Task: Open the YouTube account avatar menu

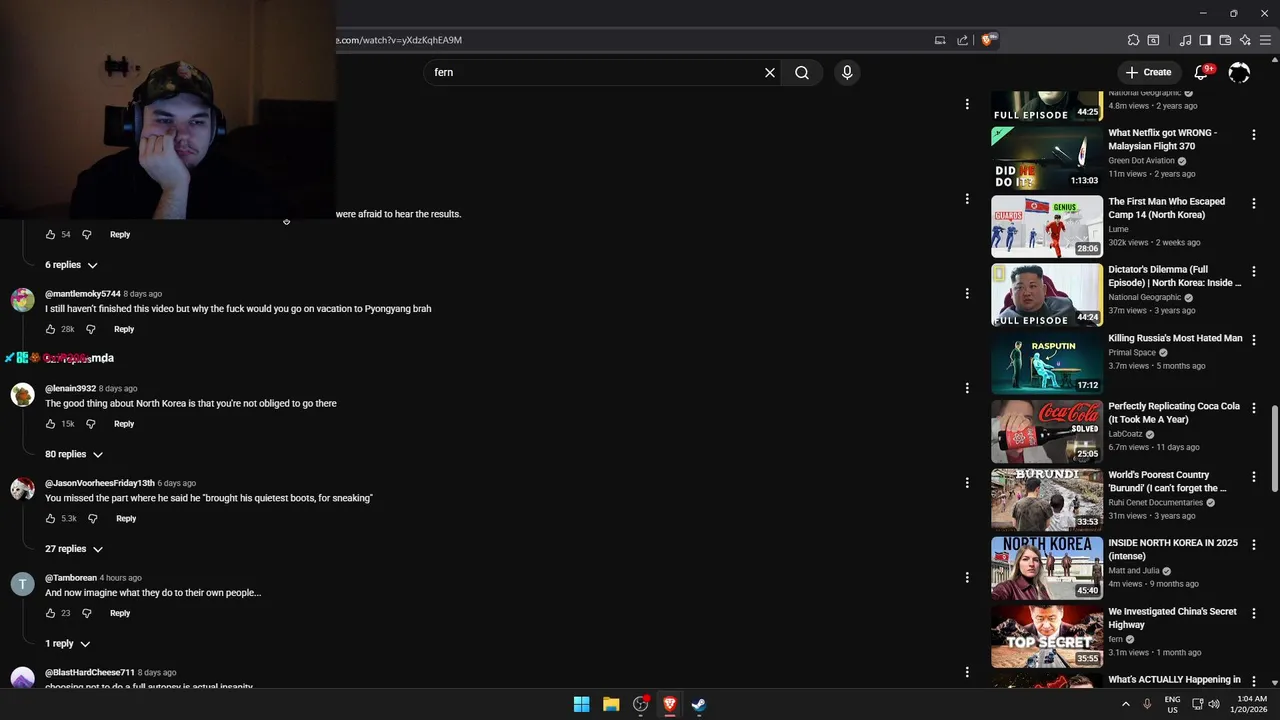Action: click(x=1239, y=72)
